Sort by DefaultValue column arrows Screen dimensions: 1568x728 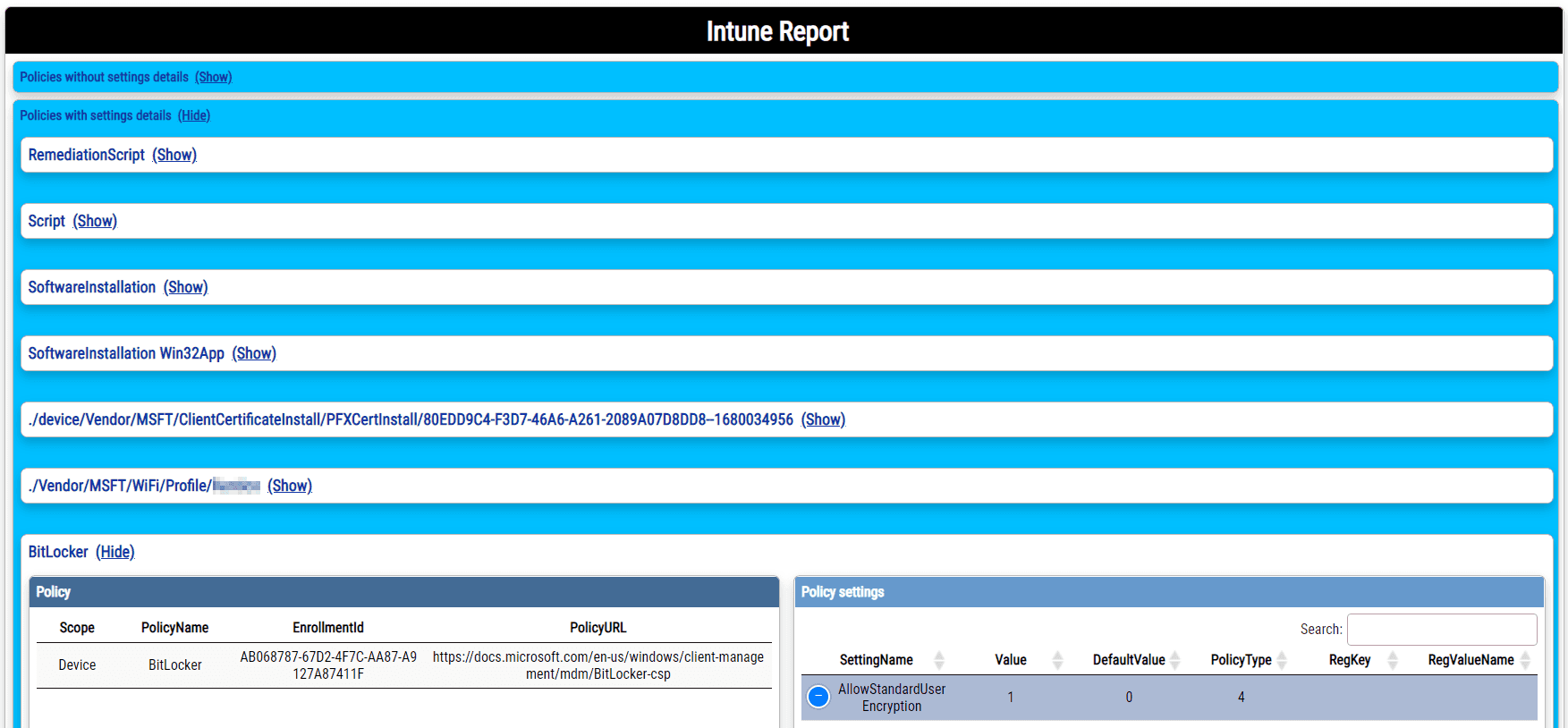pos(1174,660)
